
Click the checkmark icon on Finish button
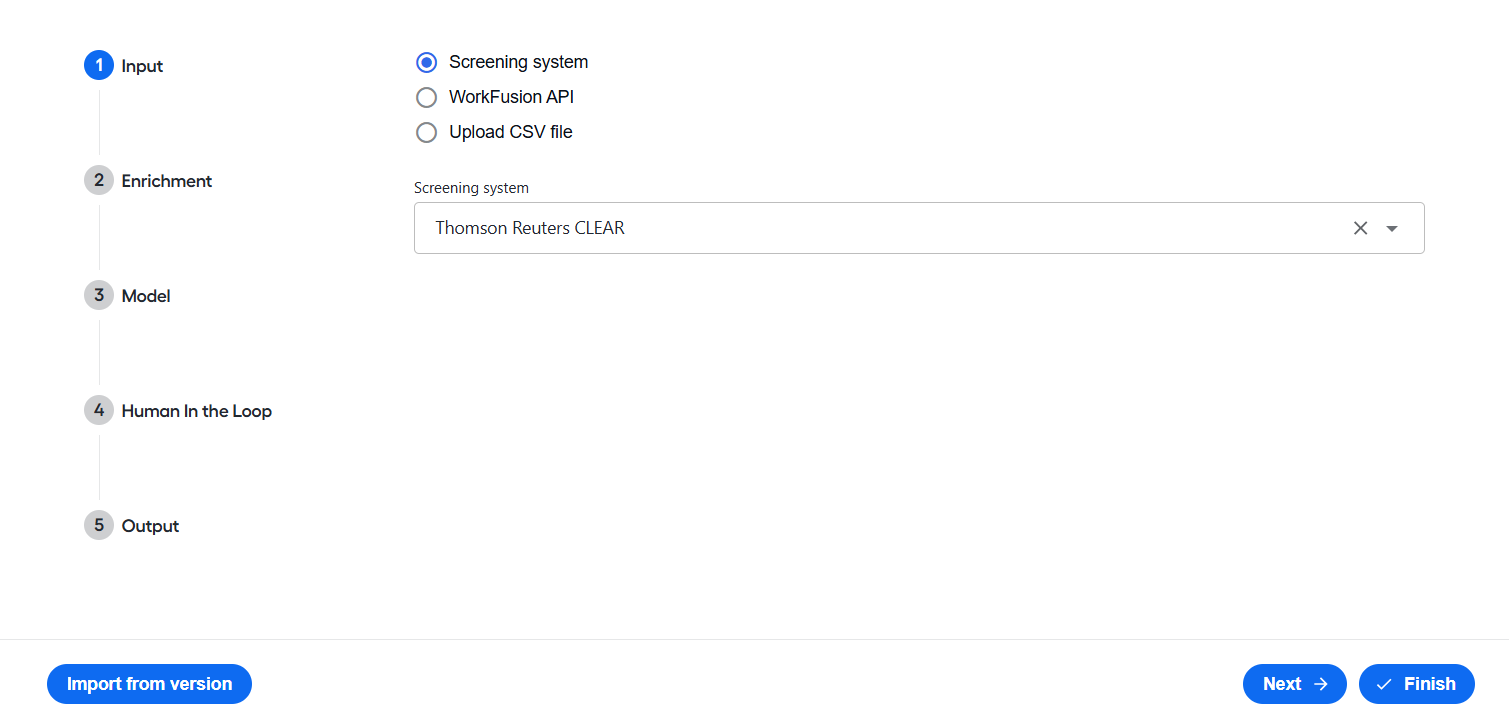tap(1385, 684)
